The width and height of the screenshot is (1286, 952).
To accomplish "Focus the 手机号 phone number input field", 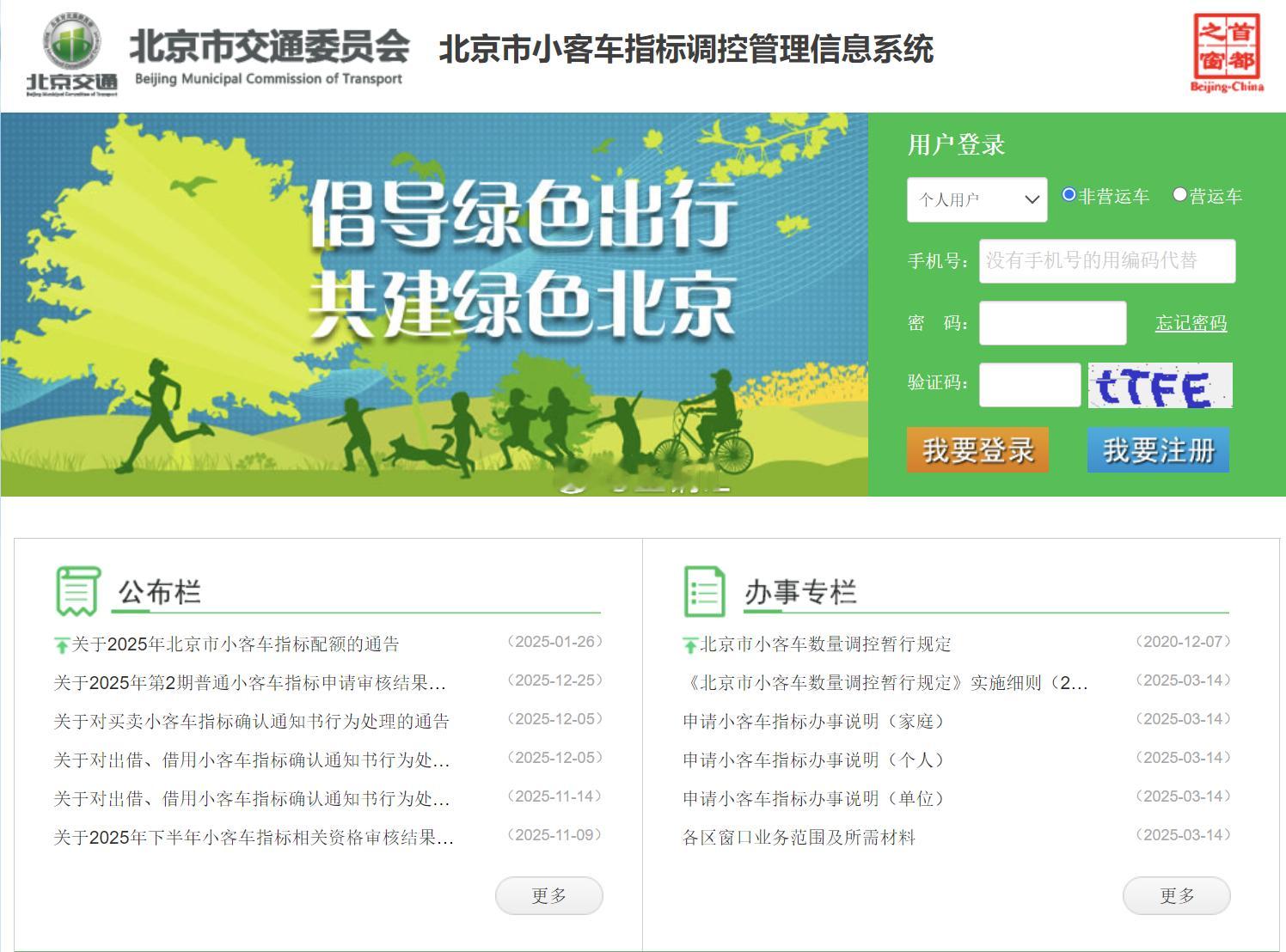I will [x=1107, y=260].
